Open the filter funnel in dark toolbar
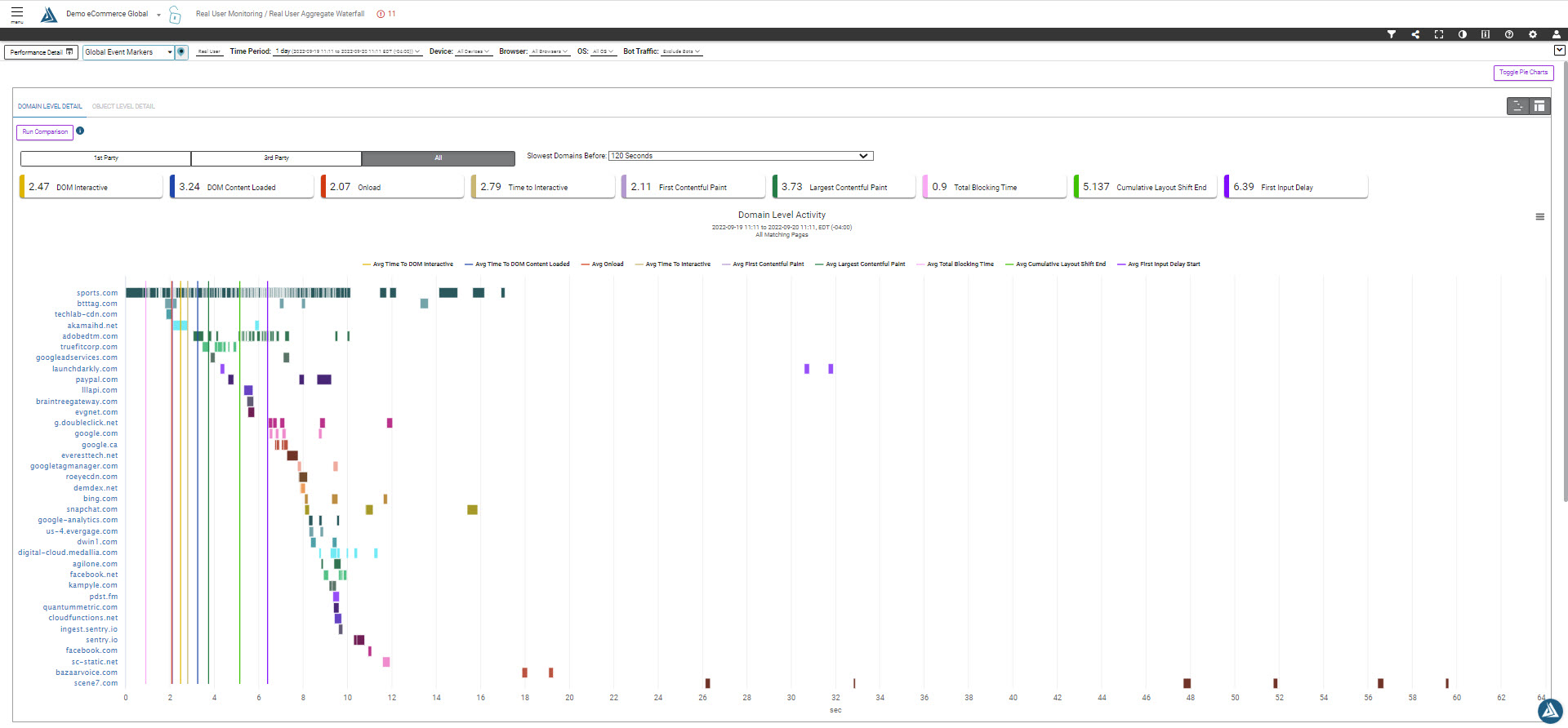The width and height of the screenshot is (1568, 728). coord(1392,34)
